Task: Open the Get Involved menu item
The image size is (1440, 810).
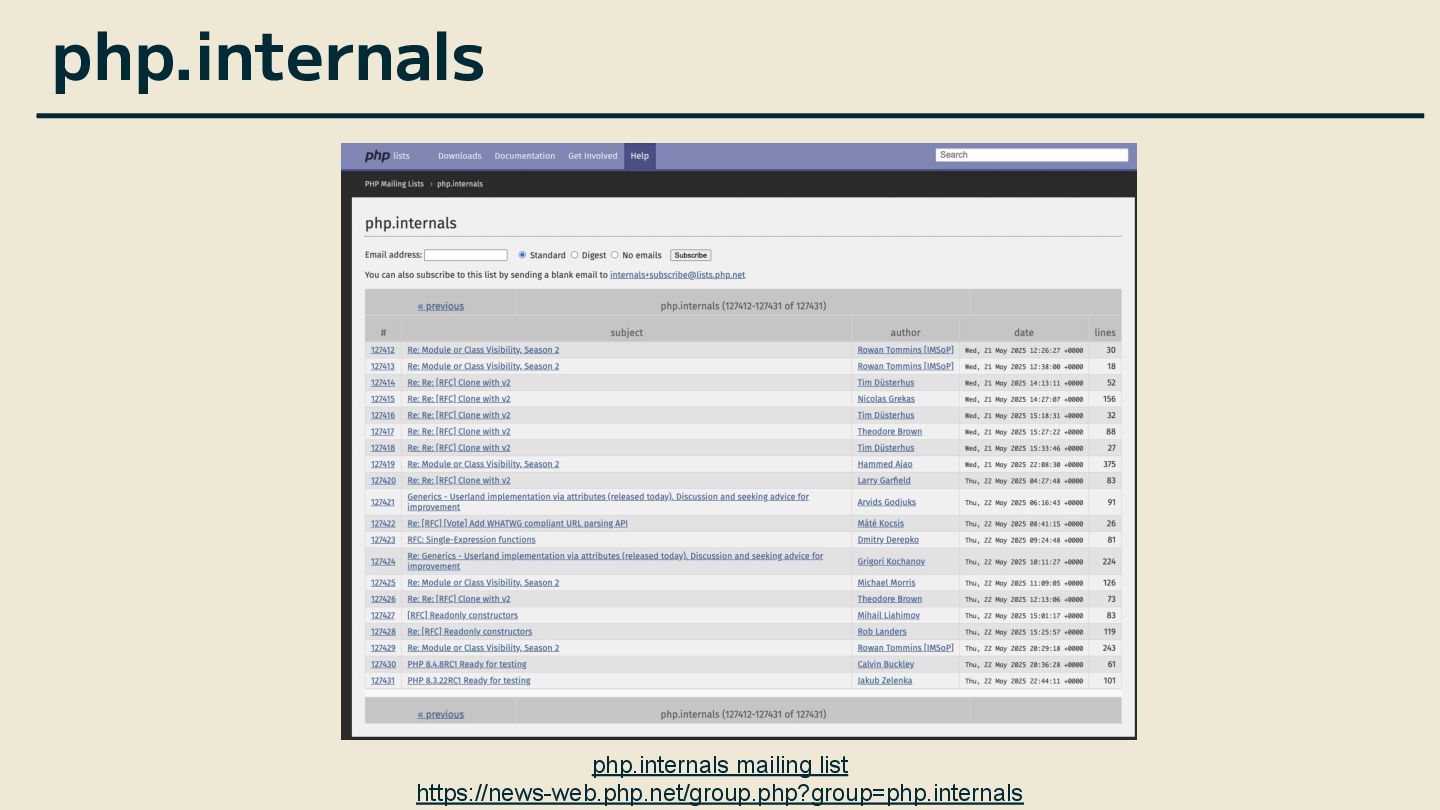Action: click(592, 156)
